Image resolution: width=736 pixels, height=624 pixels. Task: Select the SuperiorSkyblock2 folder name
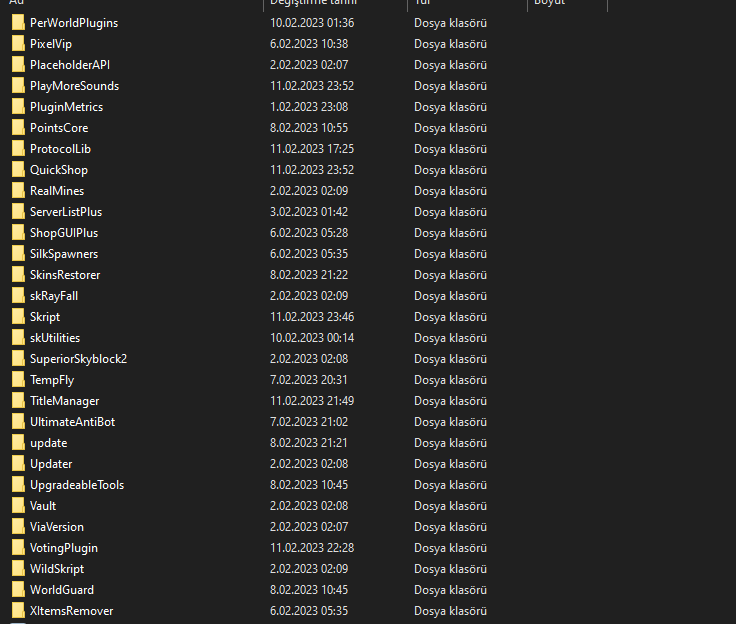coord(79,359)
